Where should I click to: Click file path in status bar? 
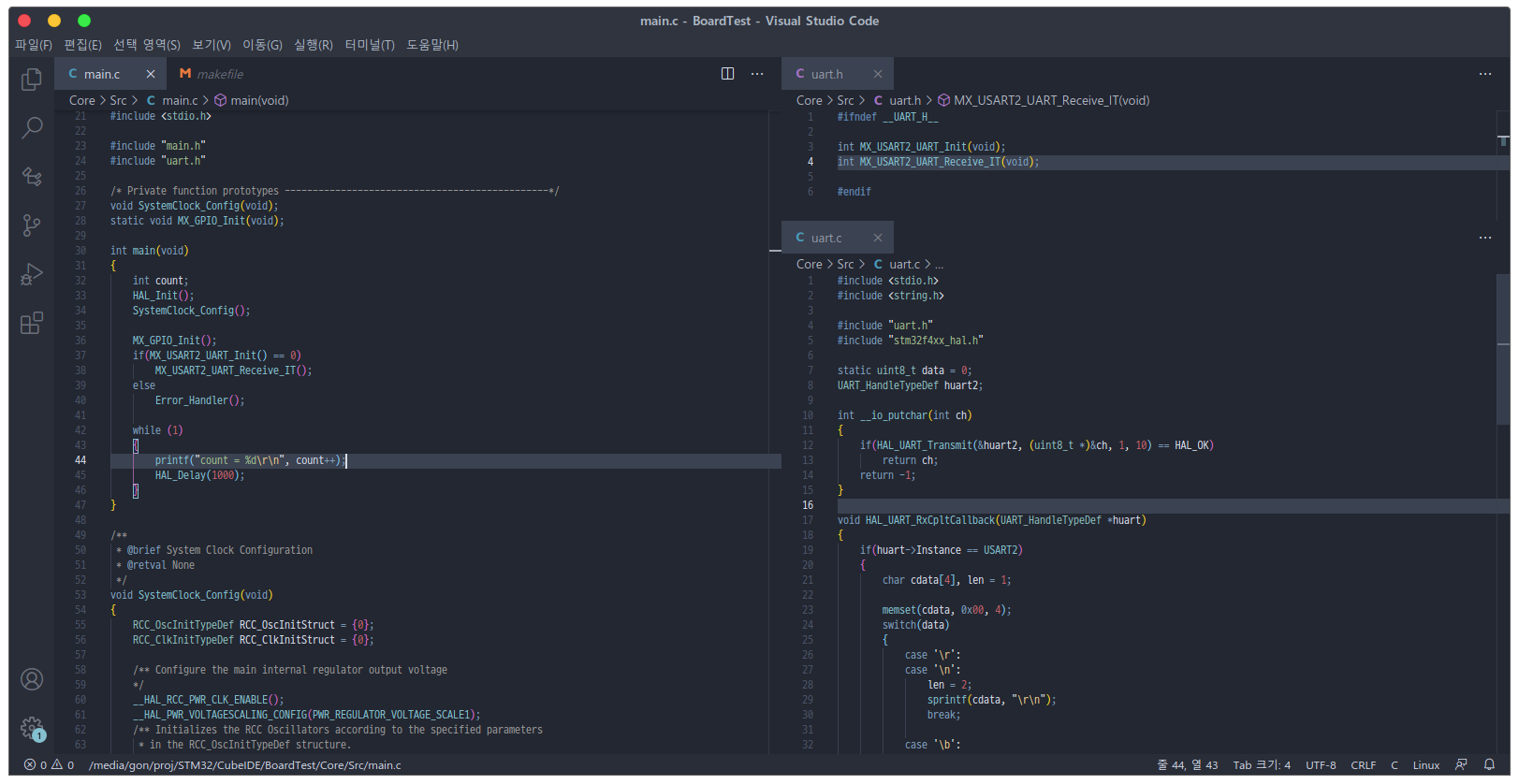tap(244, 764)
